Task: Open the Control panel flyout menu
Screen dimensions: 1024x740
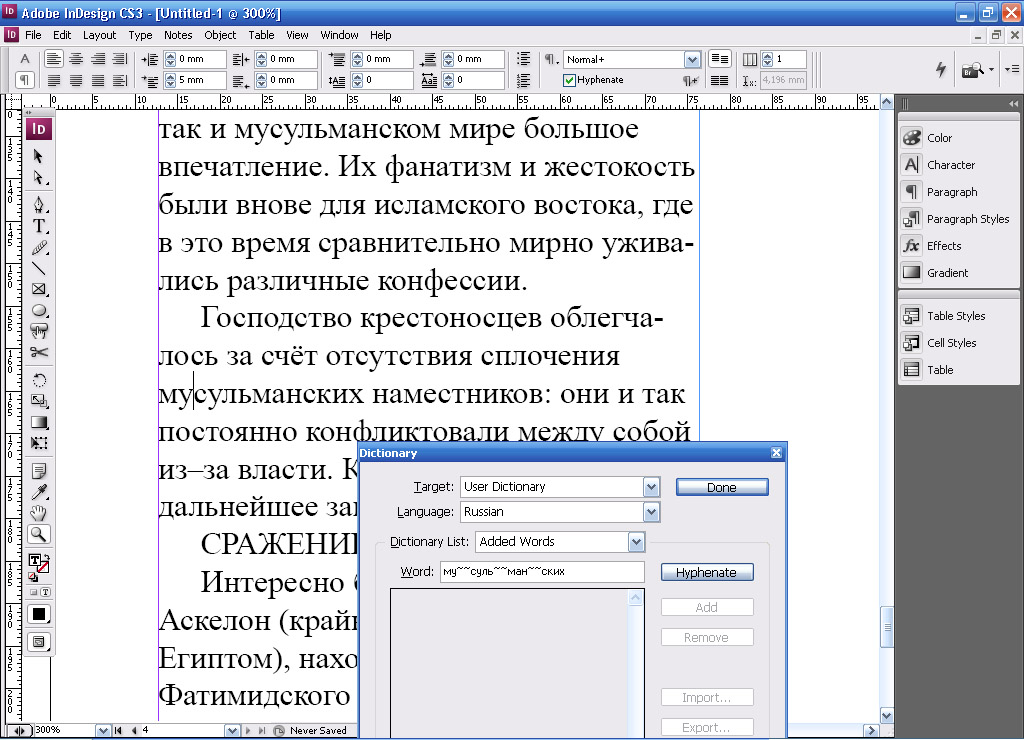Action: pyautogui.click(x=1012, y=69)
